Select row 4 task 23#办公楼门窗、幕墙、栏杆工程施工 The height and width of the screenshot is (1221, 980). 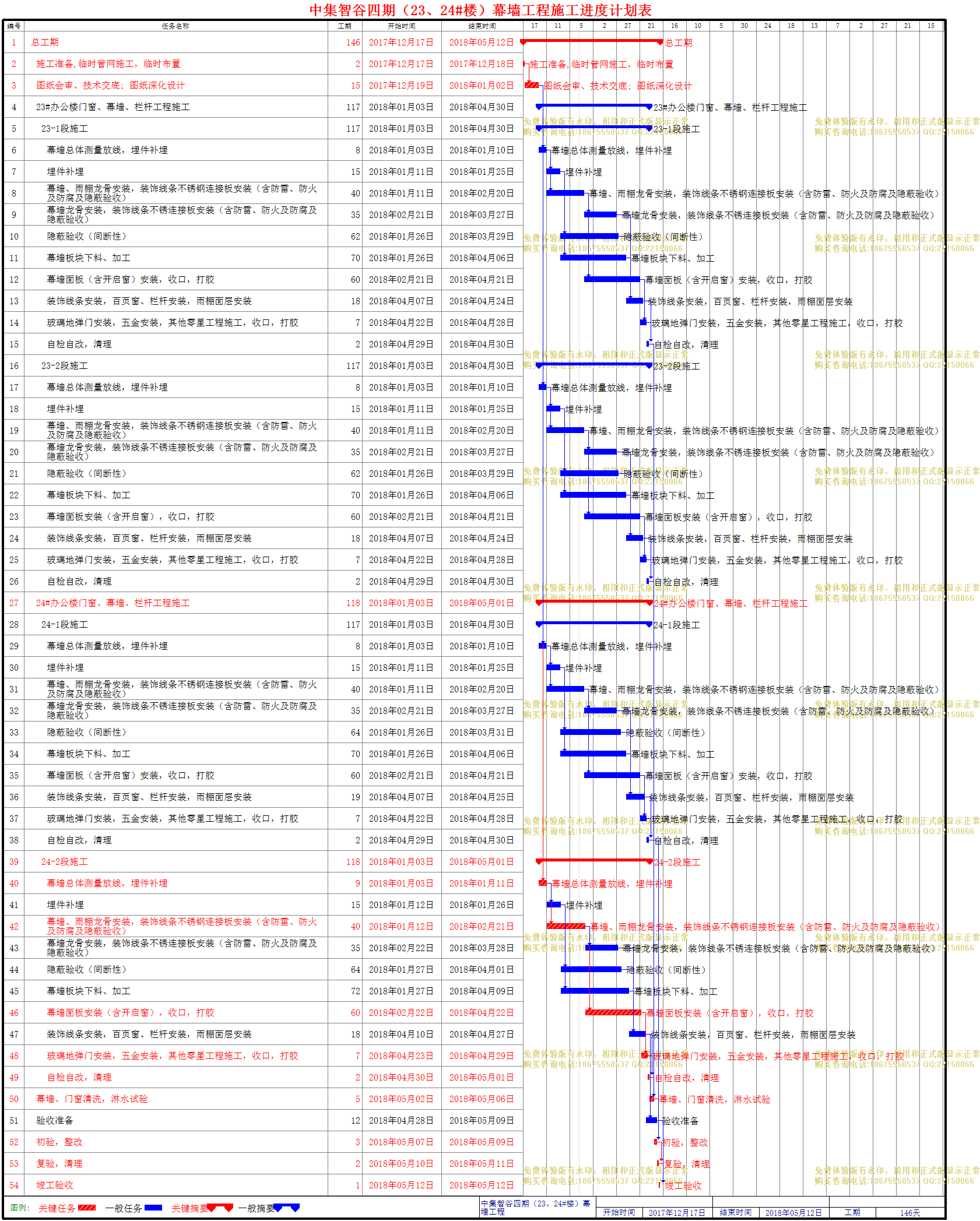pyautogui.click(x=113, y=107)
